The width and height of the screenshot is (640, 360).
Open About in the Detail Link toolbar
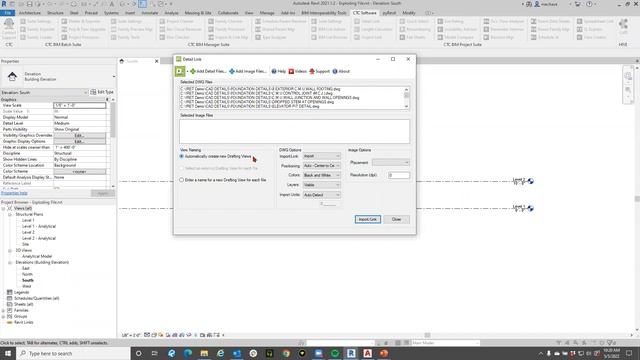click(x=341, y=71)
